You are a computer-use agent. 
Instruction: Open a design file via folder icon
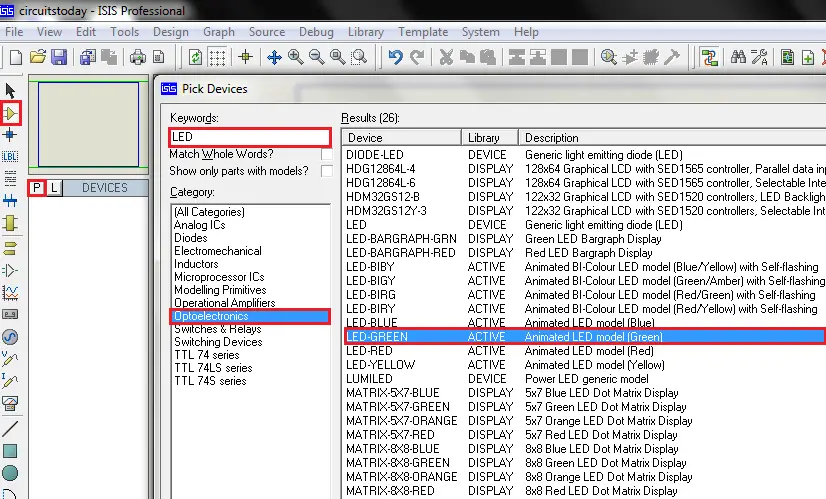coord(37,57)
